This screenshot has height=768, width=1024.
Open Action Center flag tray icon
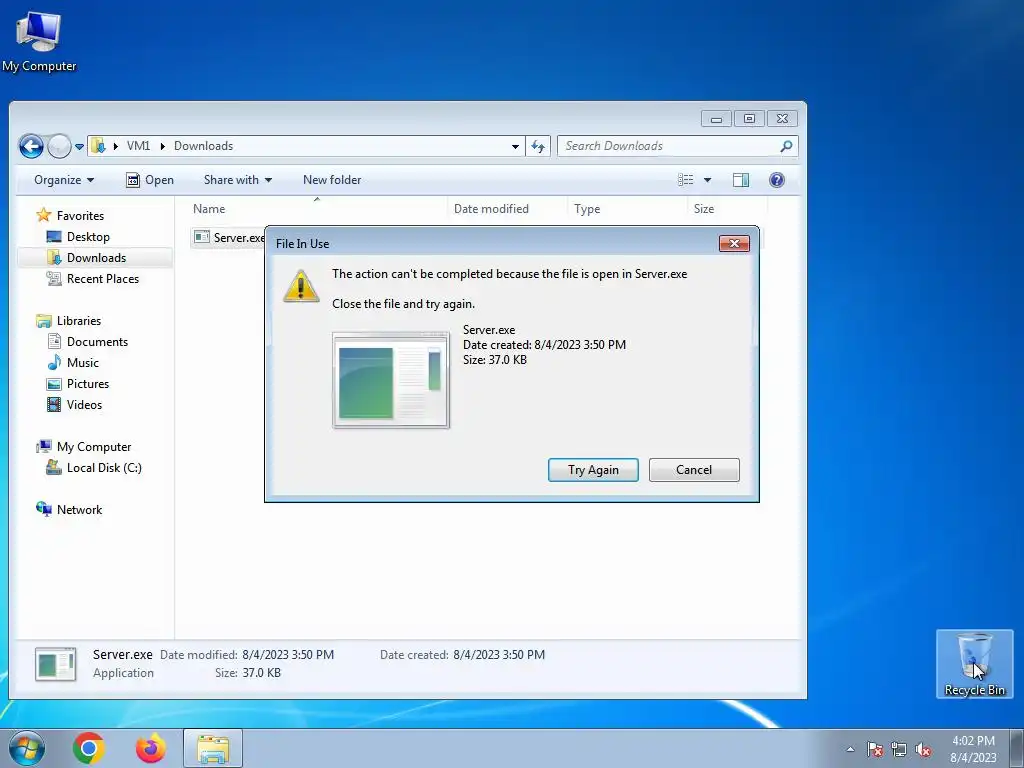click(875, 749)
